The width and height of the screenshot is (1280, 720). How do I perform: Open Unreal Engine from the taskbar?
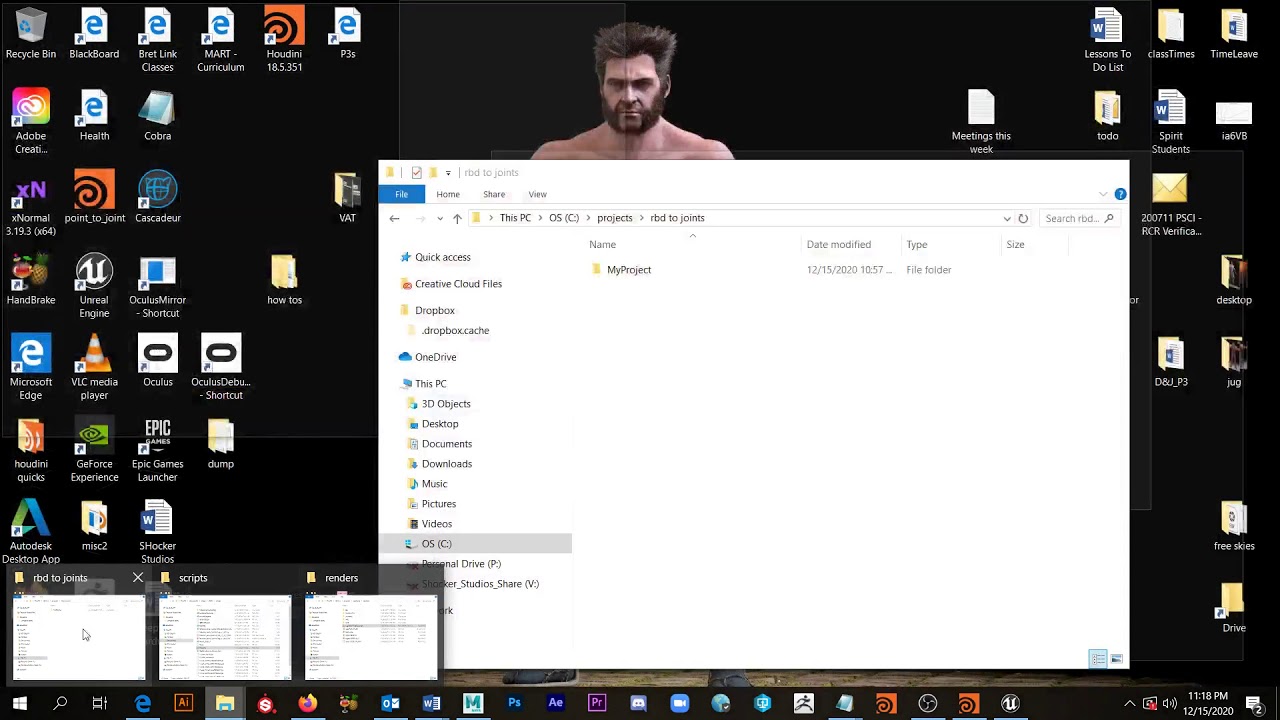coord(1010,704)
